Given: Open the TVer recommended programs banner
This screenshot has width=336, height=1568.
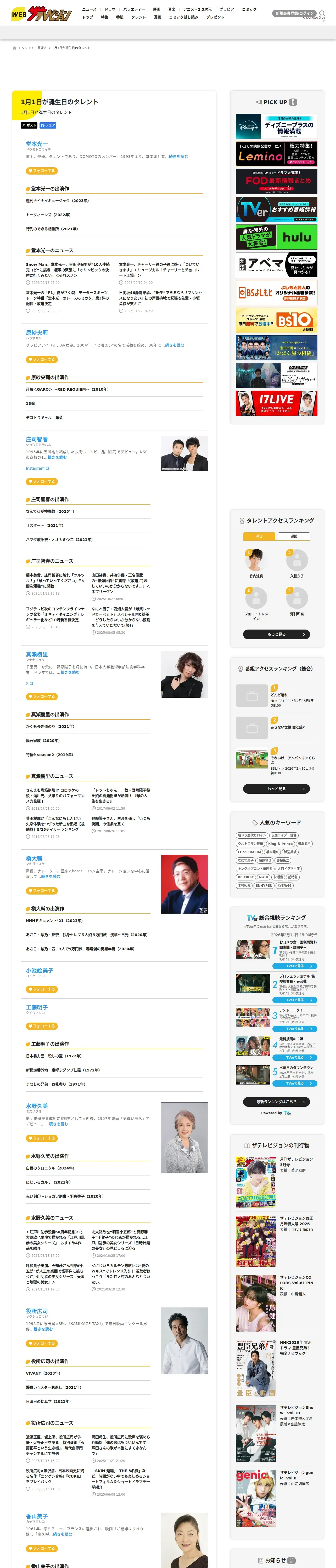Looking at the screenshot, I should (276, 209).
